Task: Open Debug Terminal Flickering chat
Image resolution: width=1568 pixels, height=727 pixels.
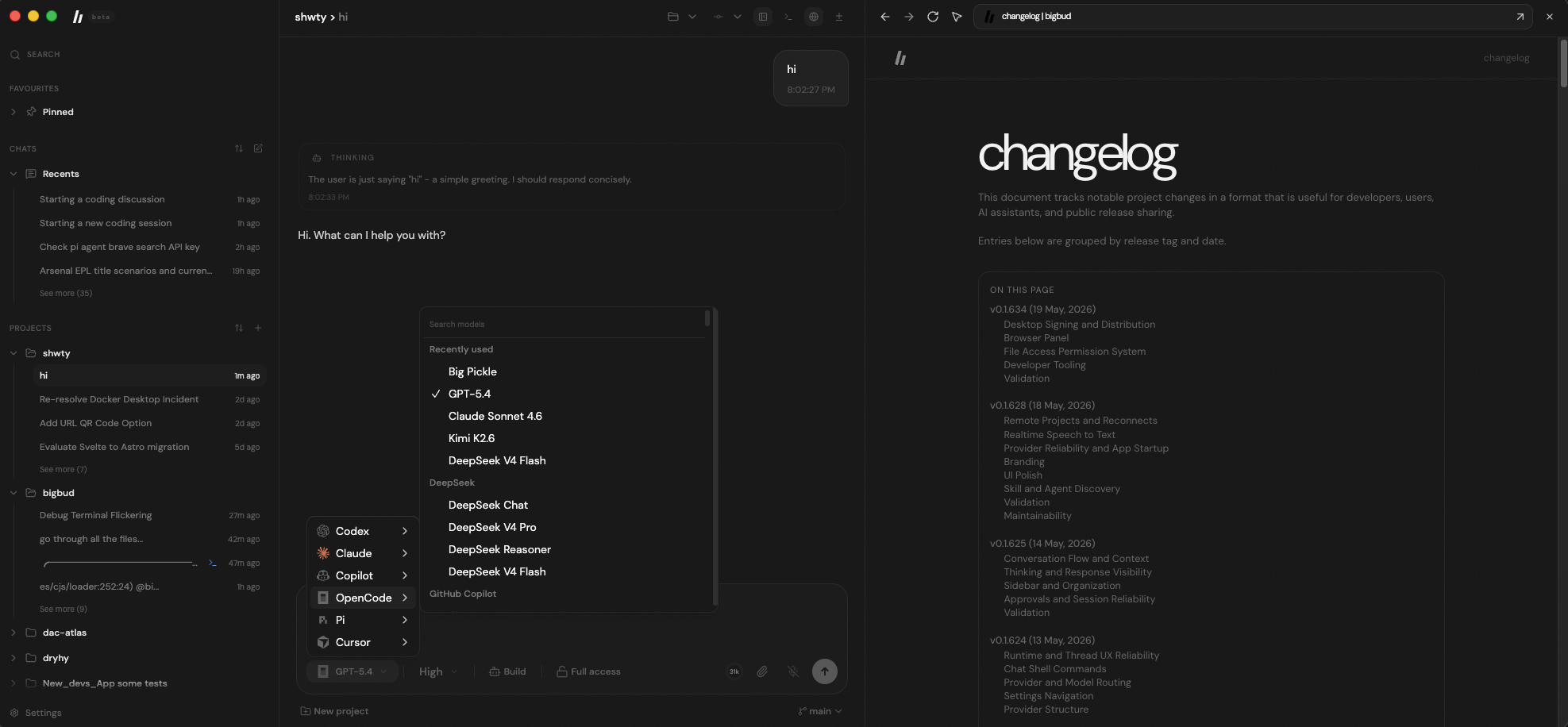Action: [149, 515]
